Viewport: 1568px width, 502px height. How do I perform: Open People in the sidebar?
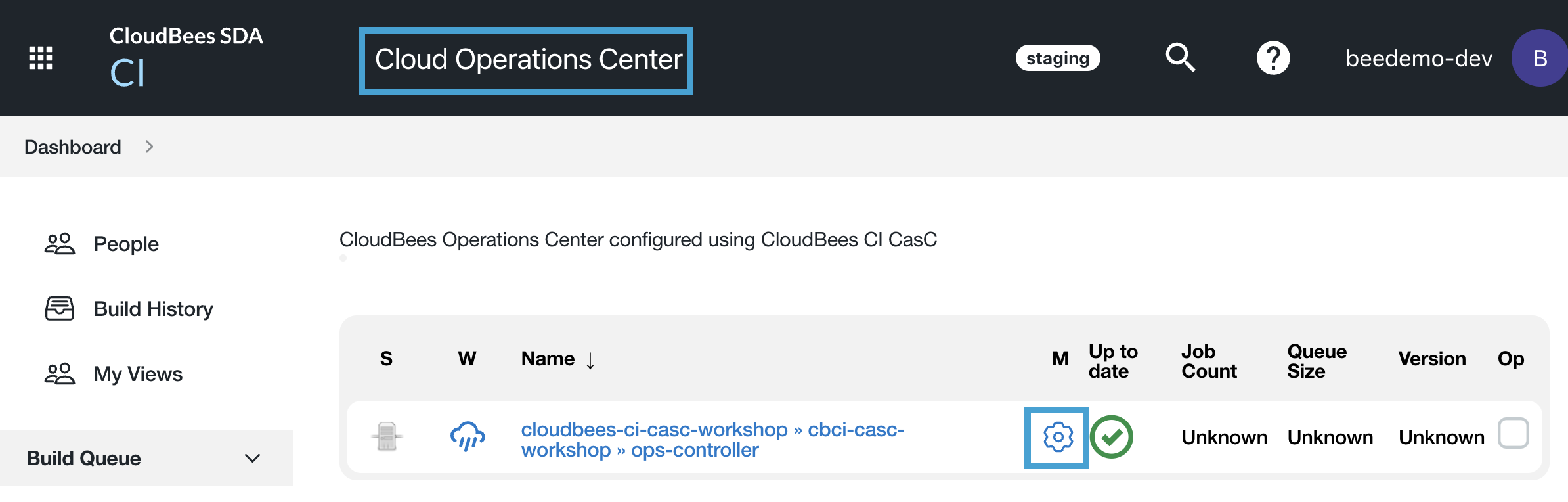point(125,244)
